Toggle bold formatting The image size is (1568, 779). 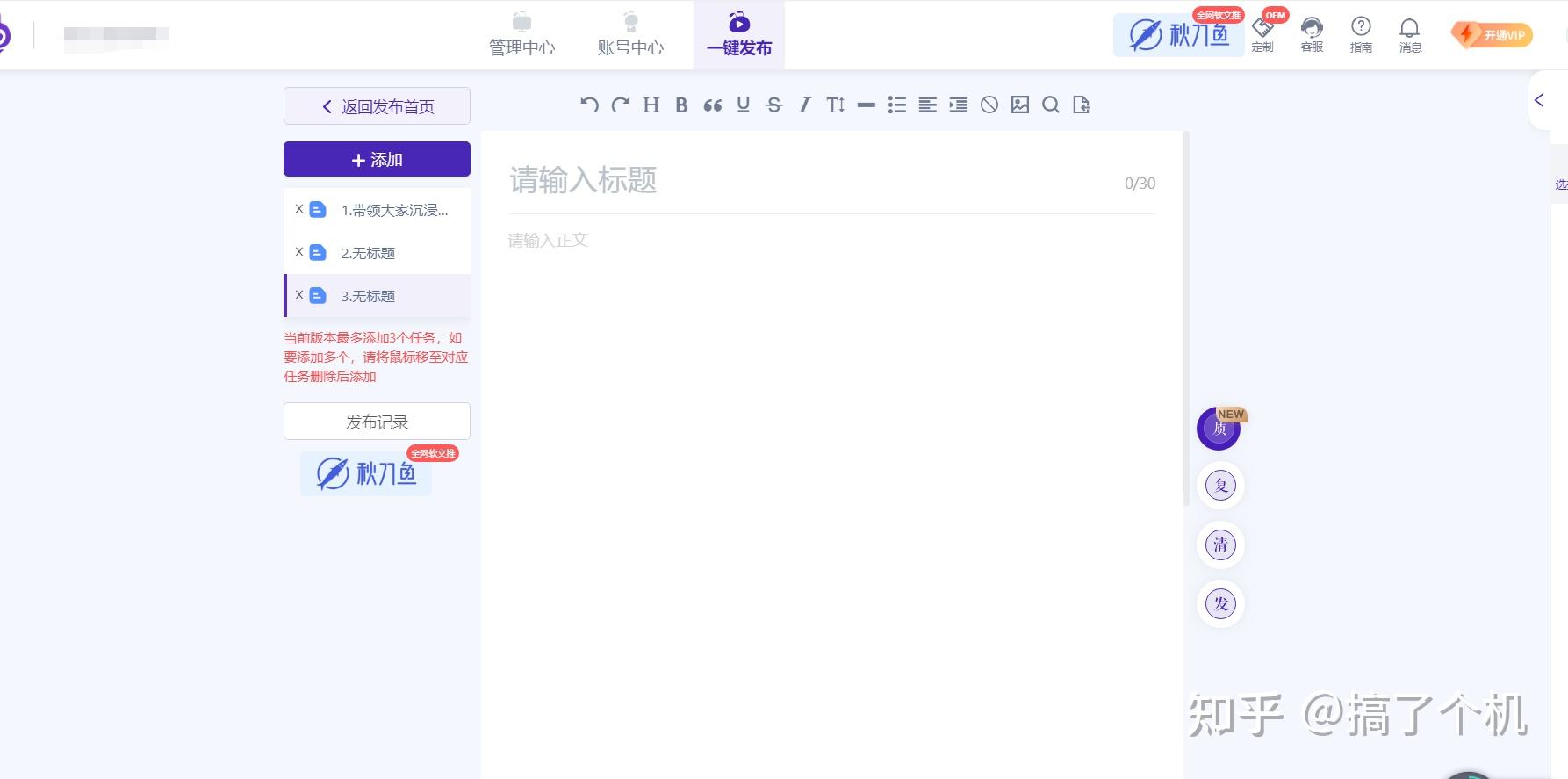(681, 105)
